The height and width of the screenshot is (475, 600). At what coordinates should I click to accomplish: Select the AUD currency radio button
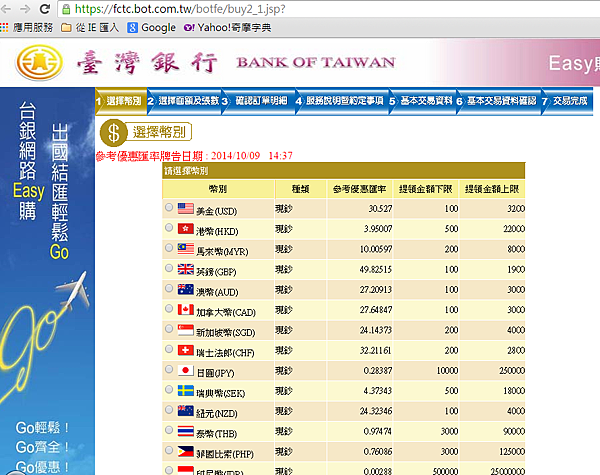[x=169, y=288]
